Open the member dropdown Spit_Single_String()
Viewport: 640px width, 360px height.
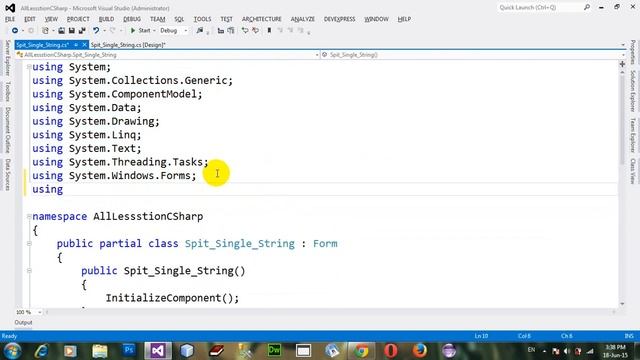(x=473, y=55)
